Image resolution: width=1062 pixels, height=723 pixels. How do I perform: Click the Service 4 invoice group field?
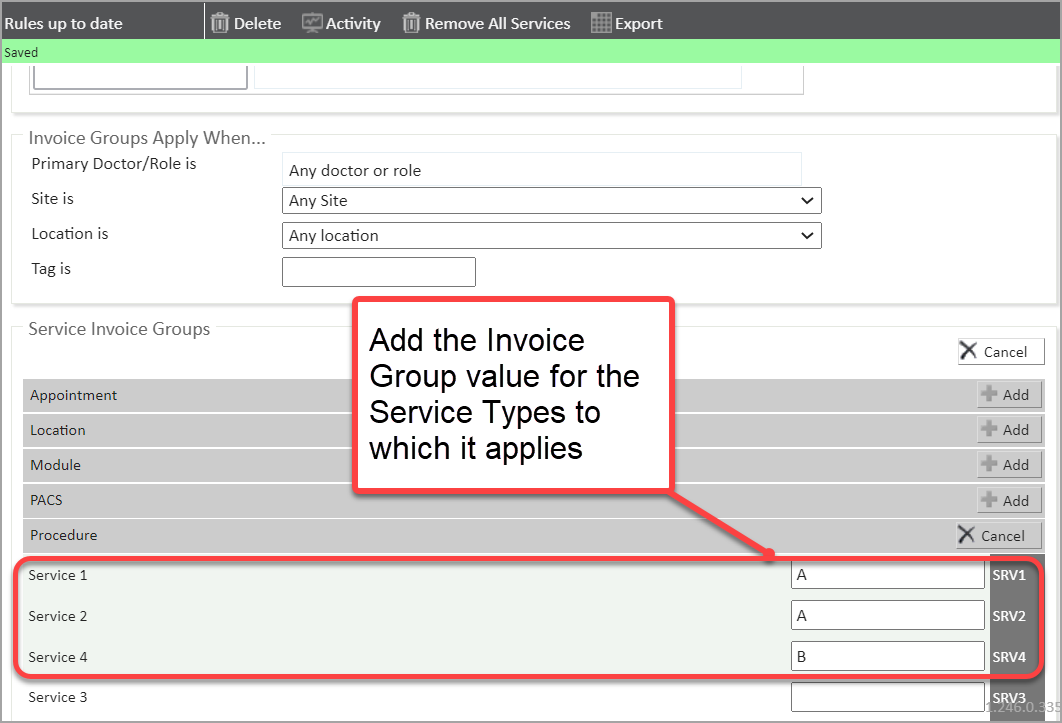(887, 657)
